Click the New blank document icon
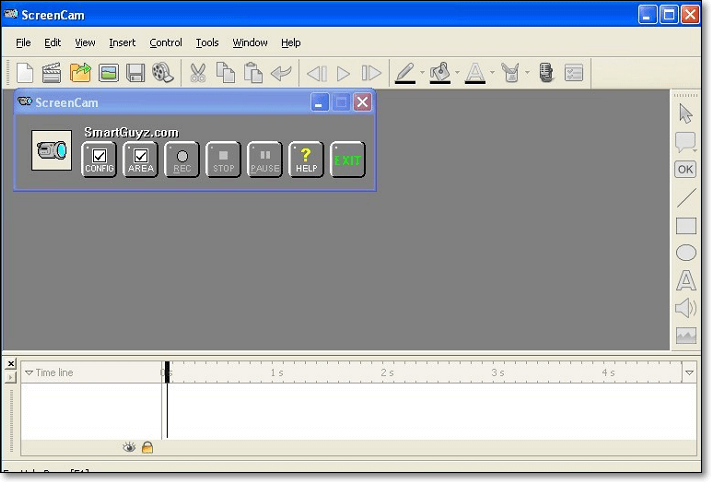The image size is (711, 482). [24, 73]
